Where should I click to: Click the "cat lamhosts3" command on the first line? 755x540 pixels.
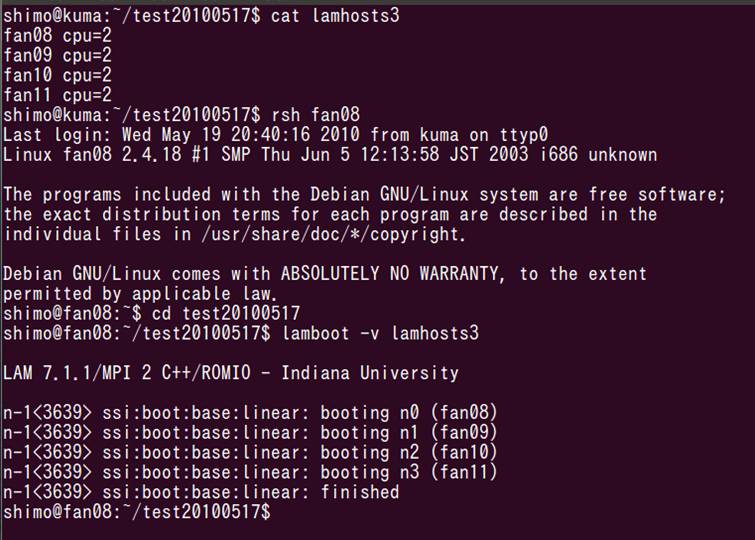coord(335,15)
